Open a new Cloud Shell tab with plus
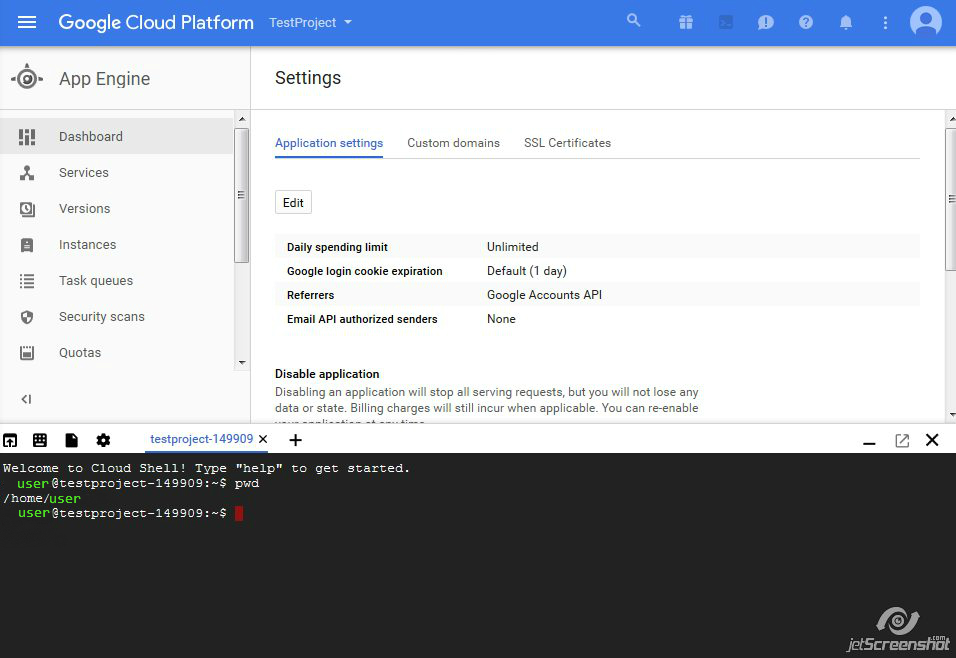Viewport: 956px width, 658px height. [x=295, y=440]
